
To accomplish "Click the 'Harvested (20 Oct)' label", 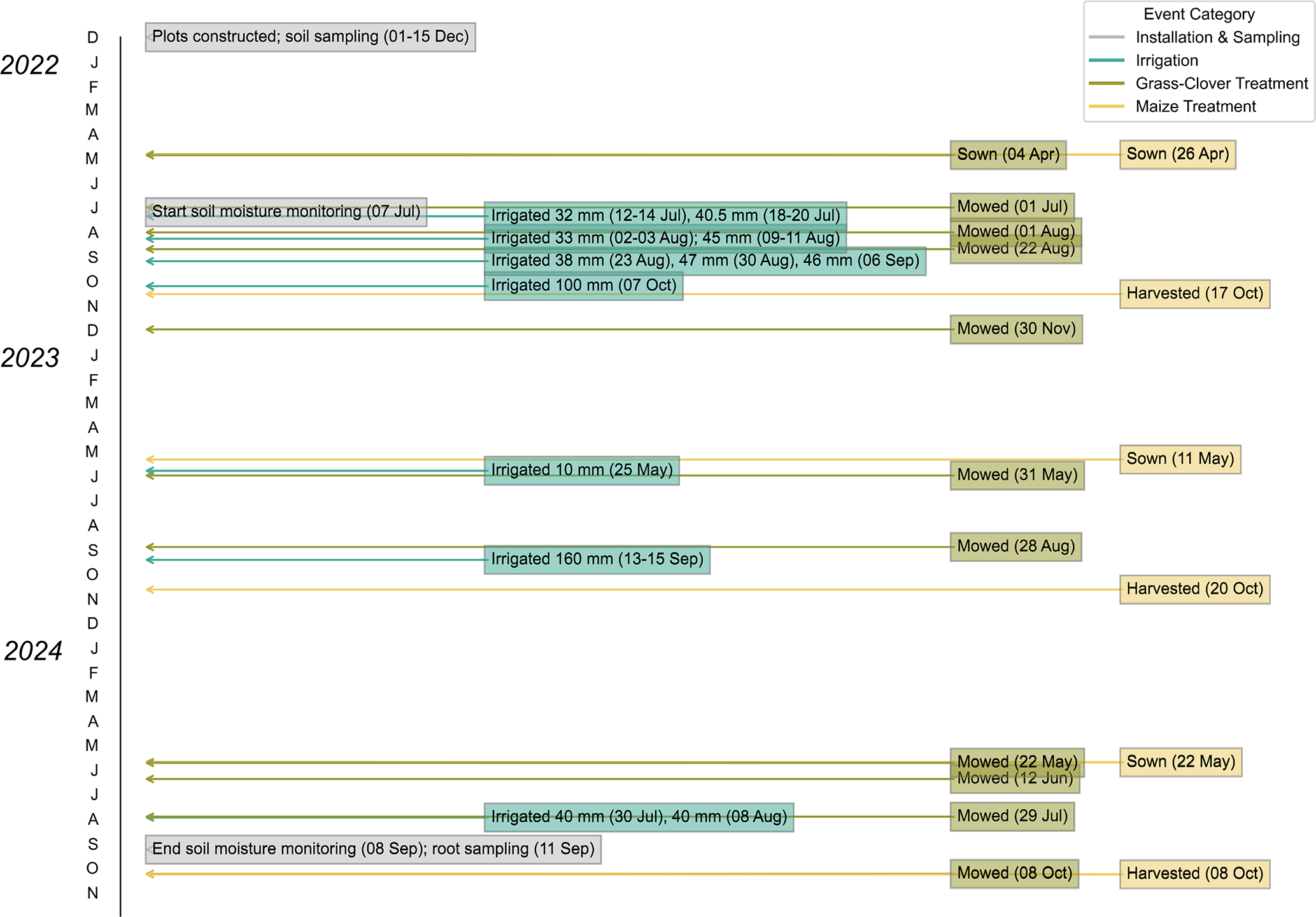I will point(1194,589).
